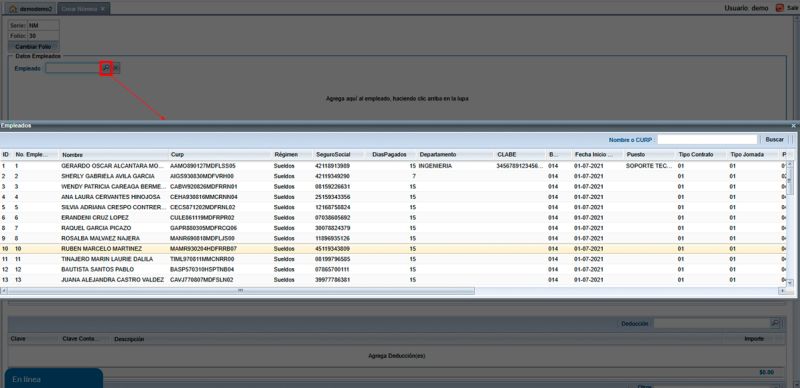Click the clear employee icon beside the magnifier
This screenshot has height=388, width=800.
116,68
